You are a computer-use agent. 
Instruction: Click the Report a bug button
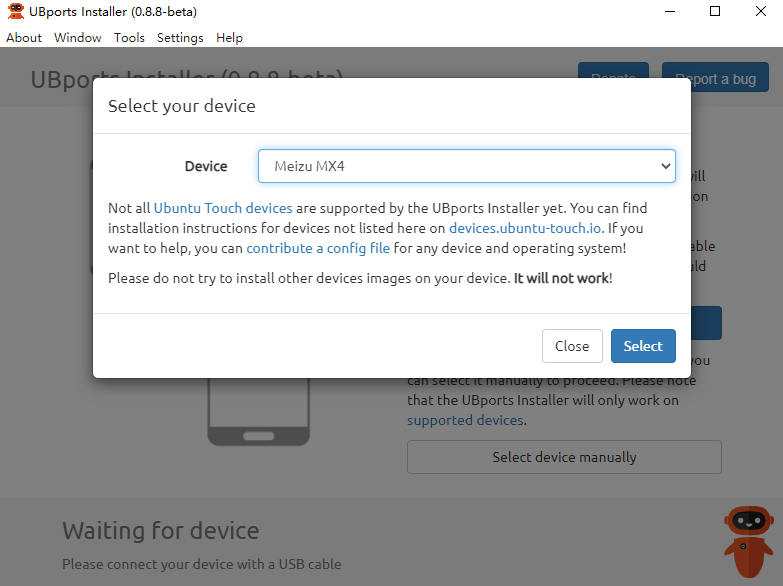point(715,77)
